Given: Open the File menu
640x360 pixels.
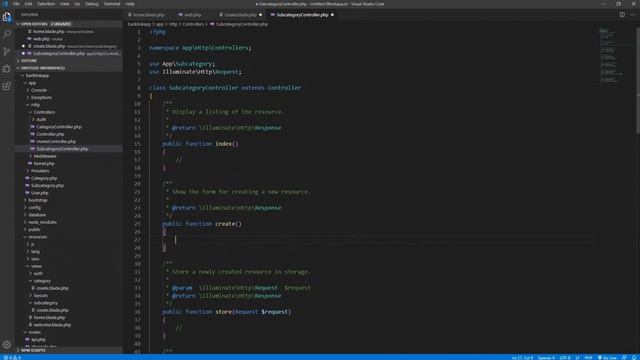Looking at the screenshot, I should click(x=16, y=4).
